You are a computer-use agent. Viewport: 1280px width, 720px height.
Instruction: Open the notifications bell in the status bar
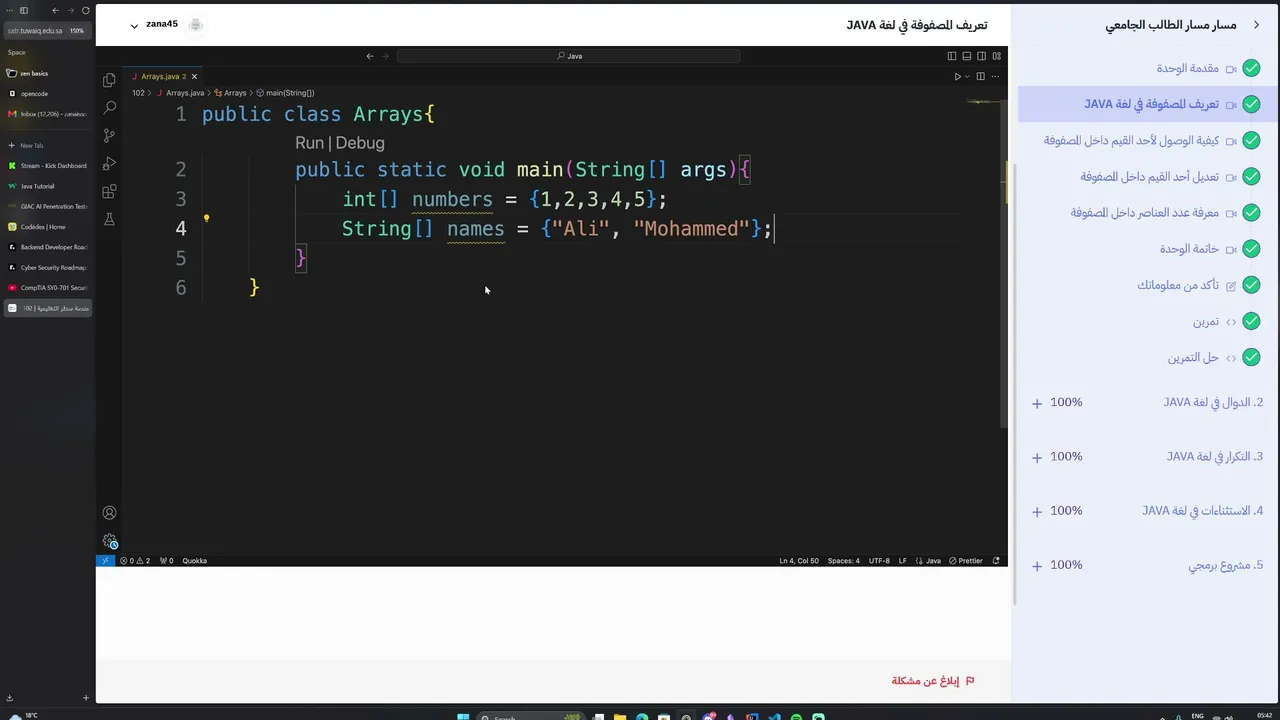996,561
